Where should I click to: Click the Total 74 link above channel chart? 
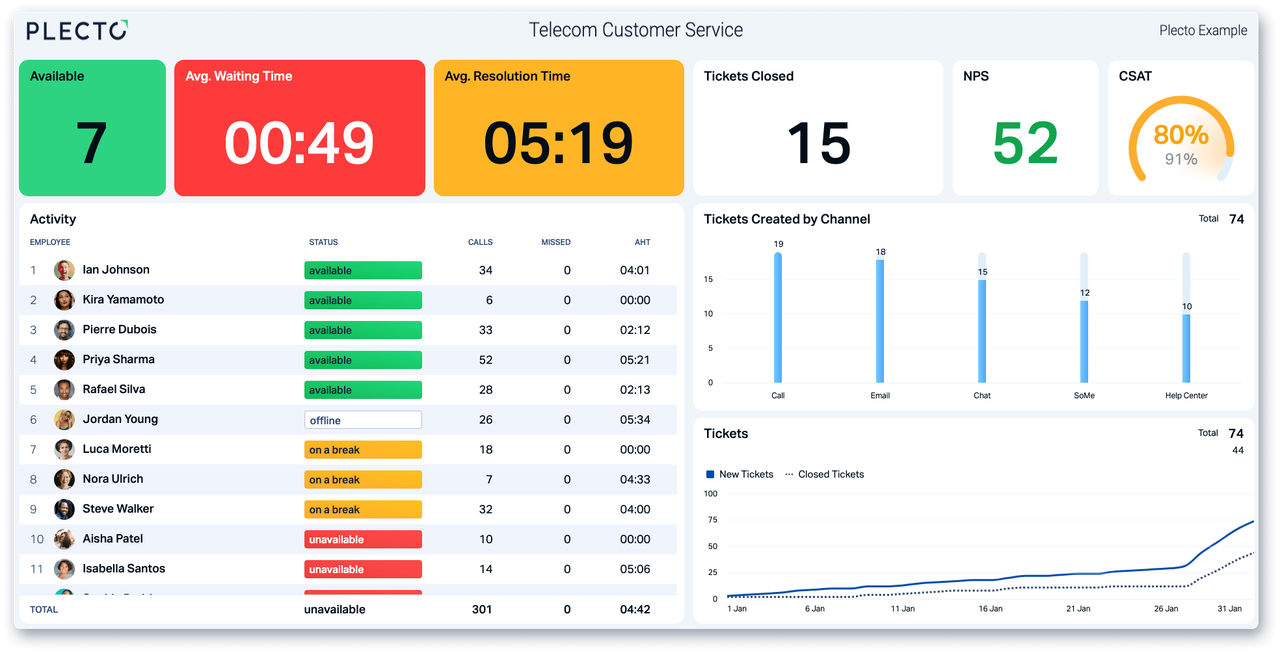coord(1222,218)
